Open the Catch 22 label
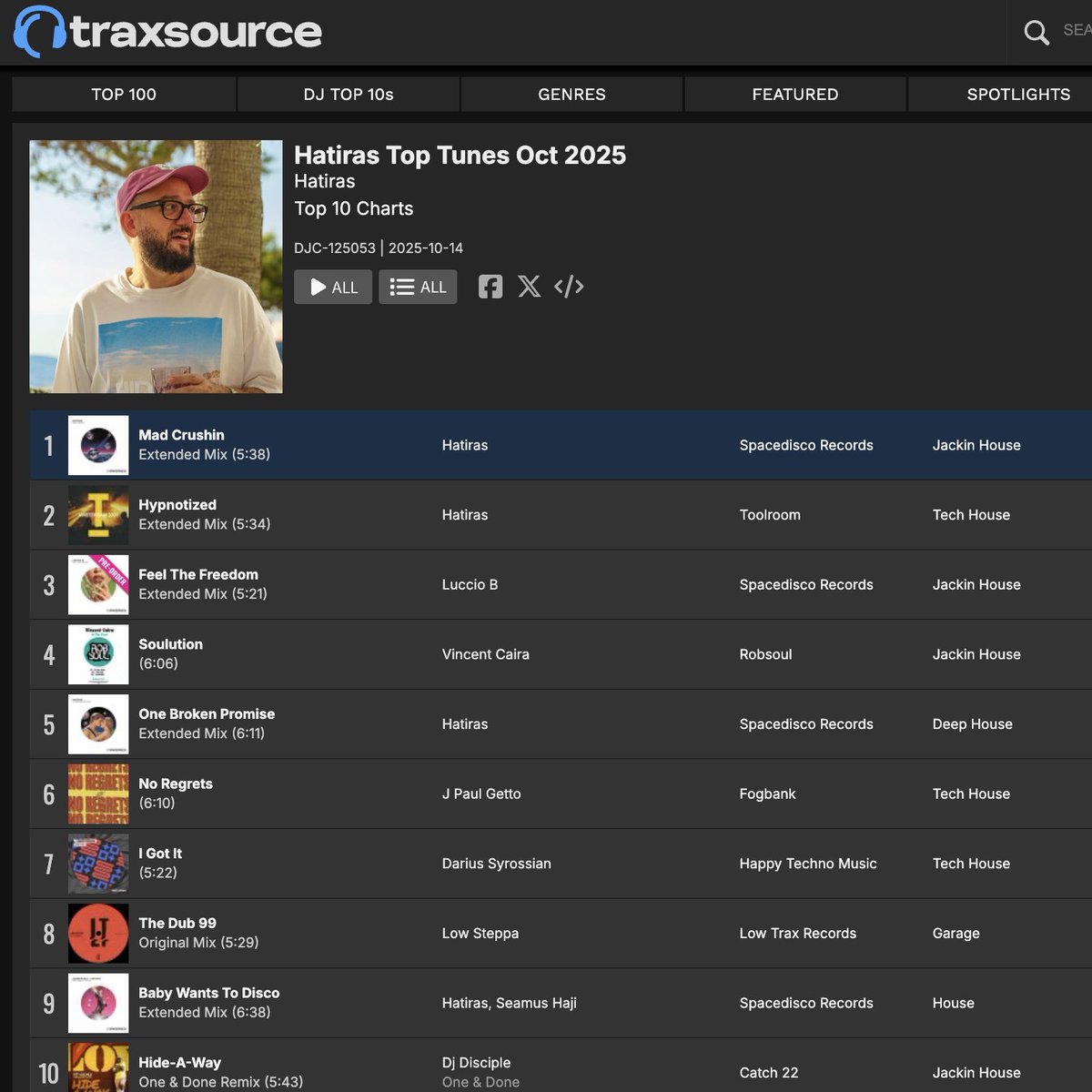1092x1092 pixels. point(769,1073)
